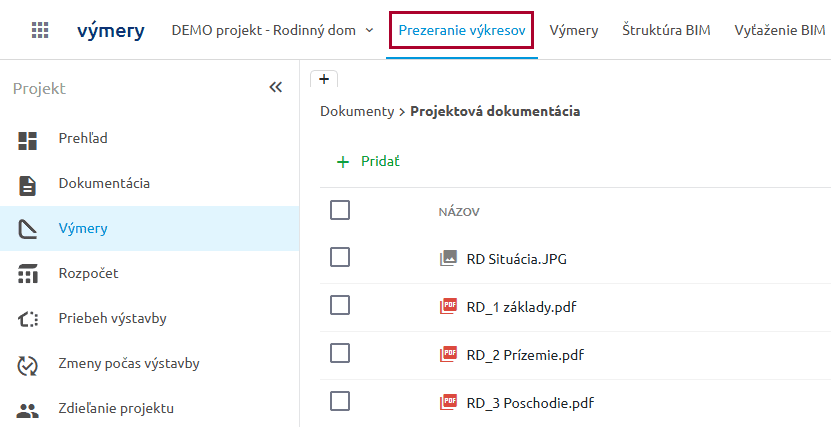Expand the DEMO projekt dropdown
This screenshot has width=831, height=427.
click(x=369, y=30)
